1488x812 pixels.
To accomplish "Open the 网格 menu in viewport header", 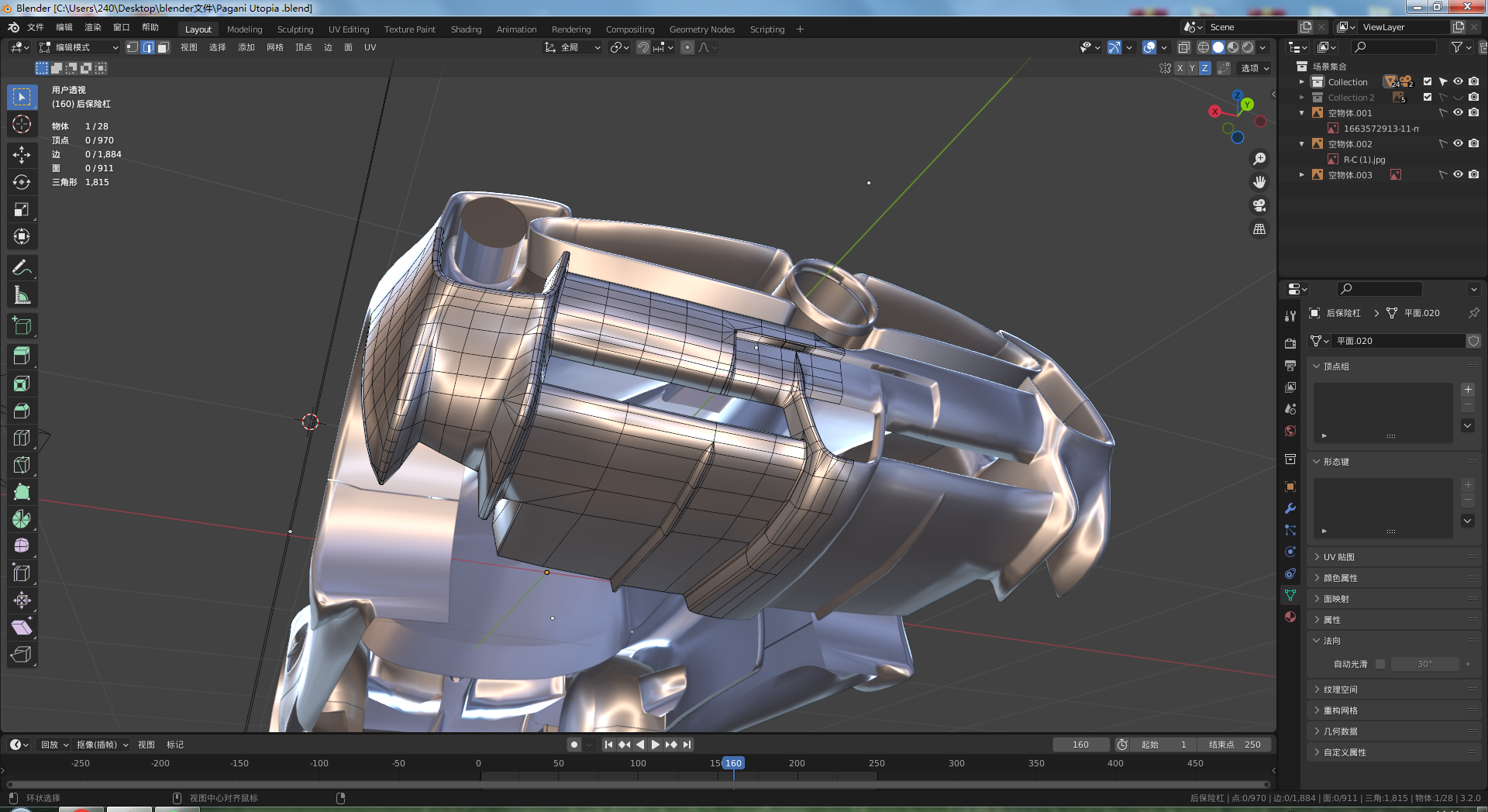I will tap(275, 47).
